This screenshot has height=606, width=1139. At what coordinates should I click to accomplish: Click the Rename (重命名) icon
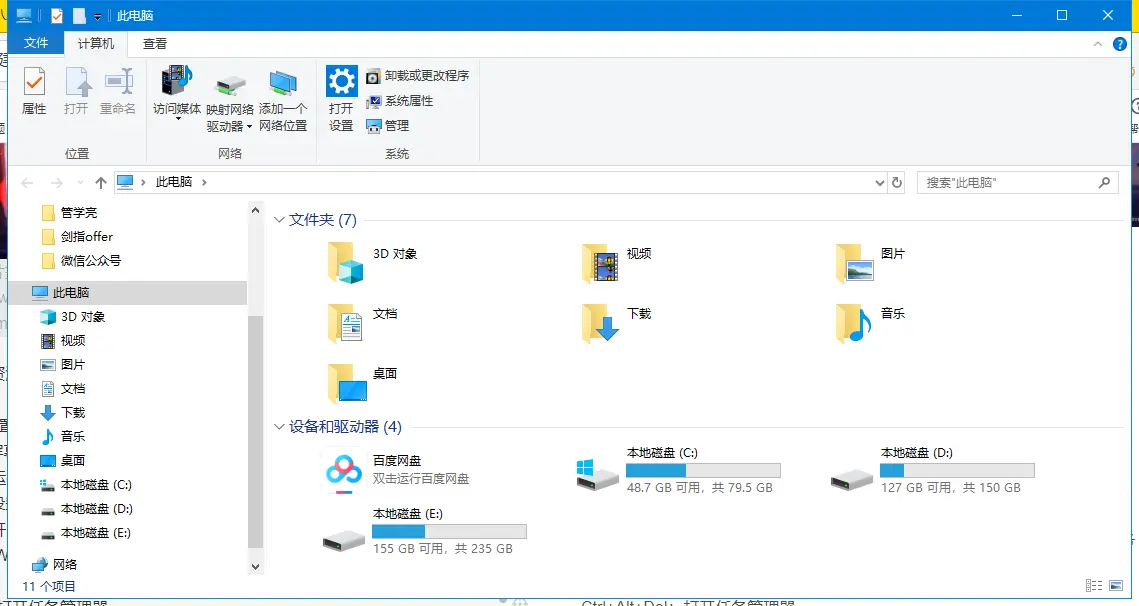117,90
